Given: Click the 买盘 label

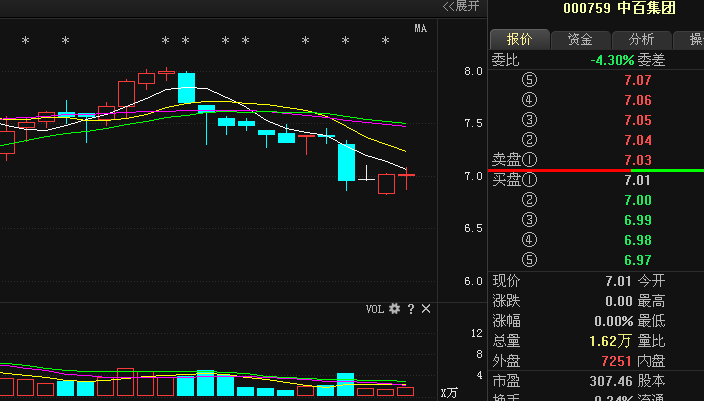Looking at the screenshot, I should pos(506,180).
